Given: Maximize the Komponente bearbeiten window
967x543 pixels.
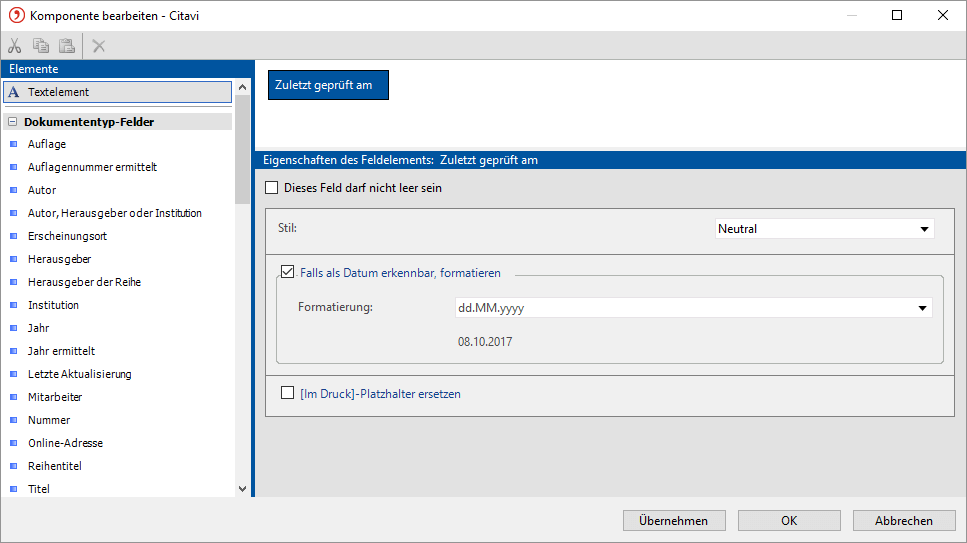Looking at the screenshot, I should click(897, 15).
